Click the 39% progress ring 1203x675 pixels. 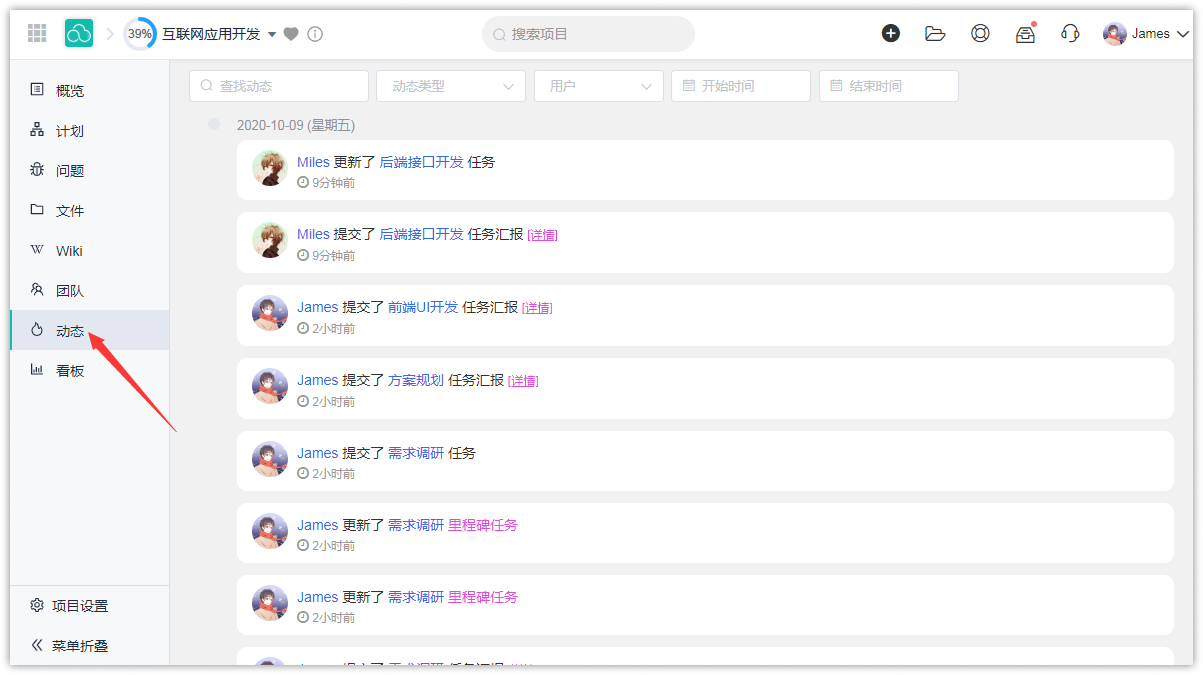[140, 34]
